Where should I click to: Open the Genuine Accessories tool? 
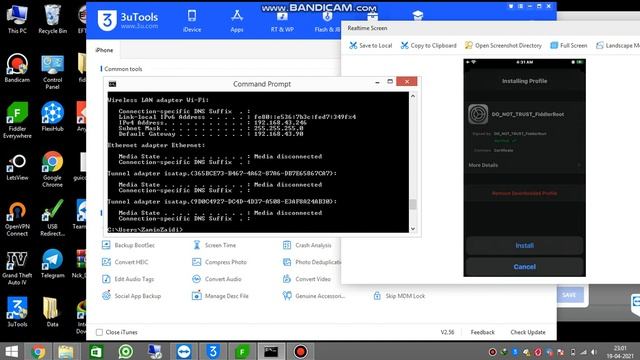314,296
